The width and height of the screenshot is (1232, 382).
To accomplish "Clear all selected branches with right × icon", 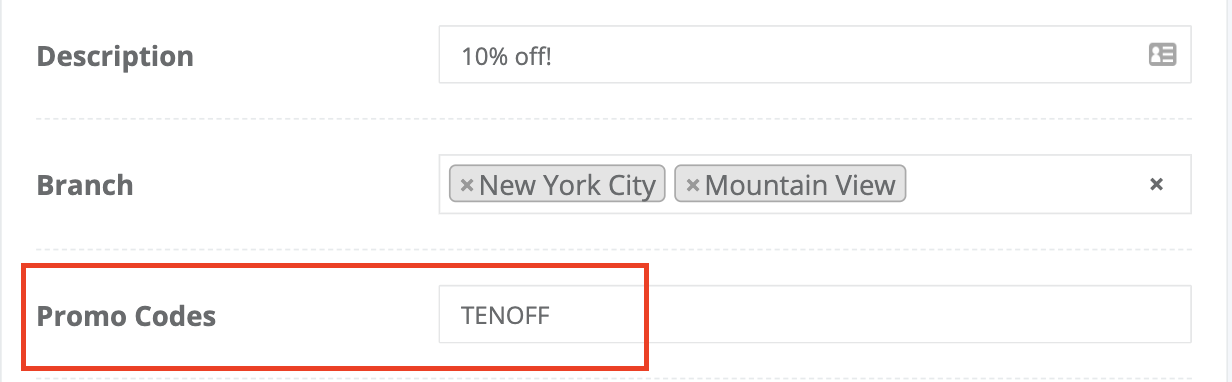I will click(x=1156, y=185).
